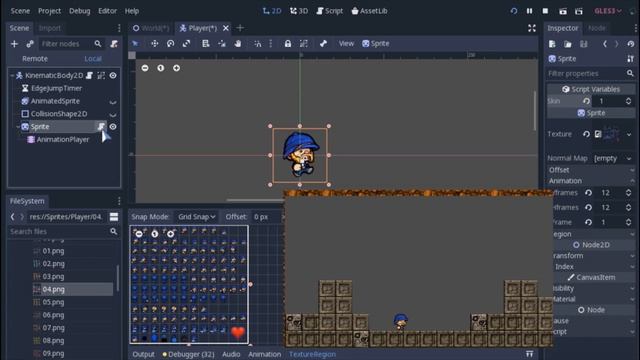640x360 pixels.
Task: Open the Debug menu
Action: click(80, 11)
